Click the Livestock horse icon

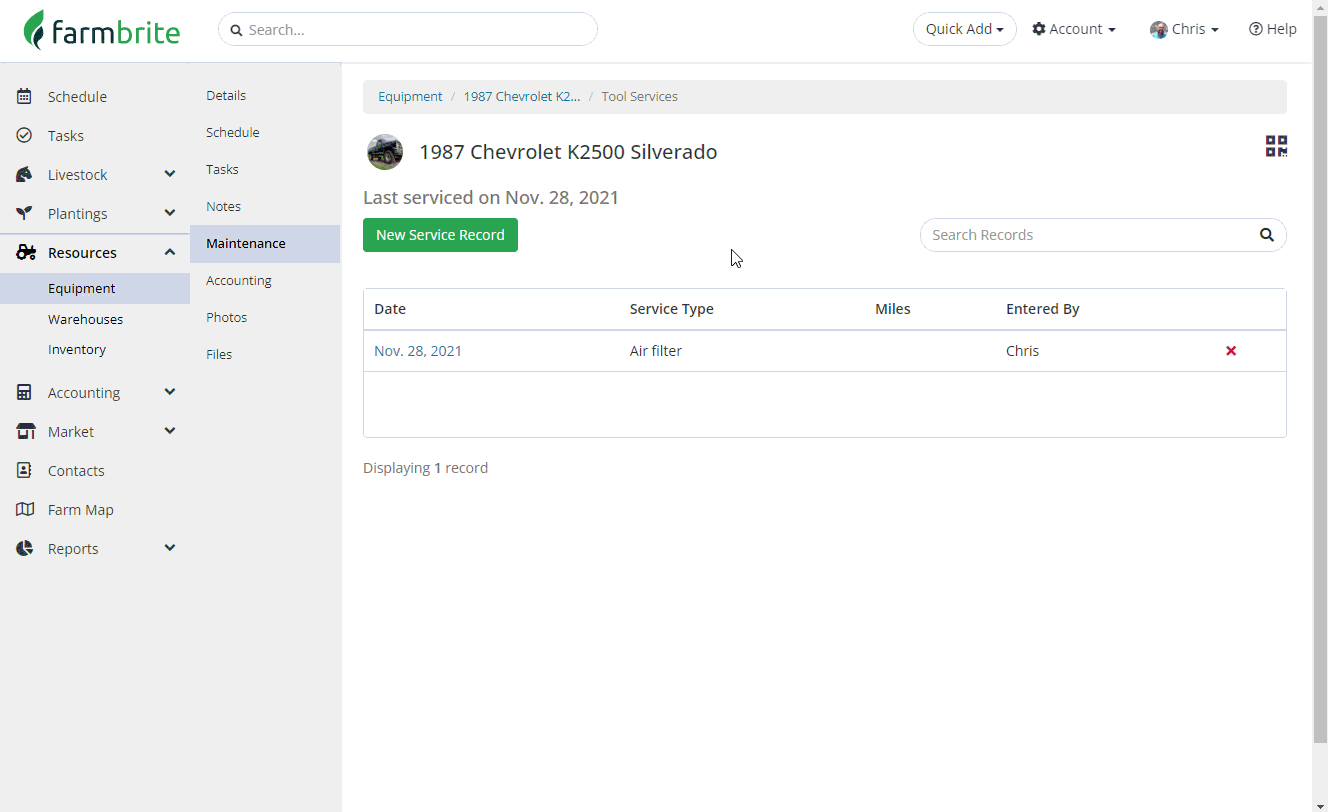point(24,175)
